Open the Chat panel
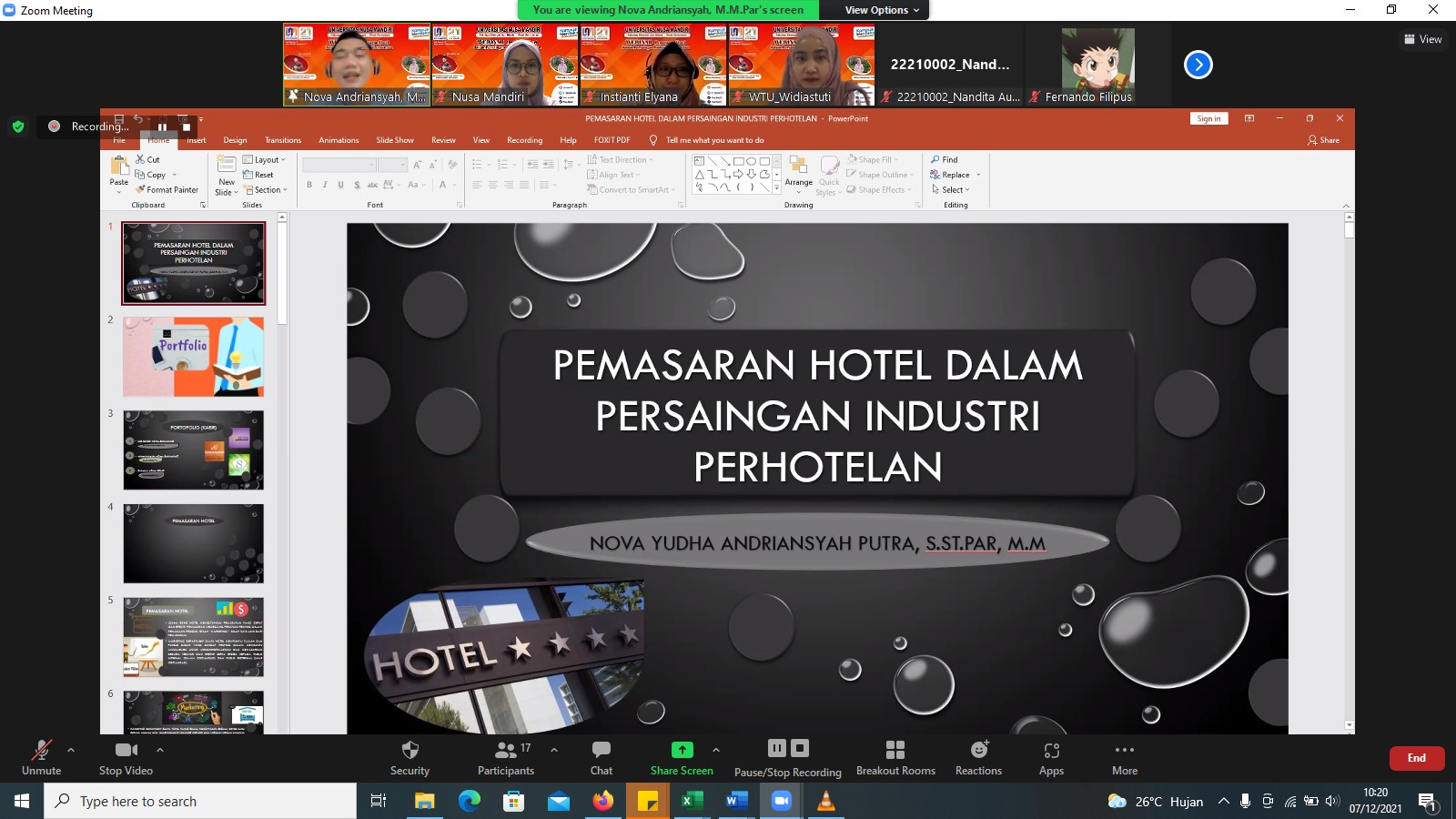This screenshot has height=819, width=1456. (x=602, y=757)
